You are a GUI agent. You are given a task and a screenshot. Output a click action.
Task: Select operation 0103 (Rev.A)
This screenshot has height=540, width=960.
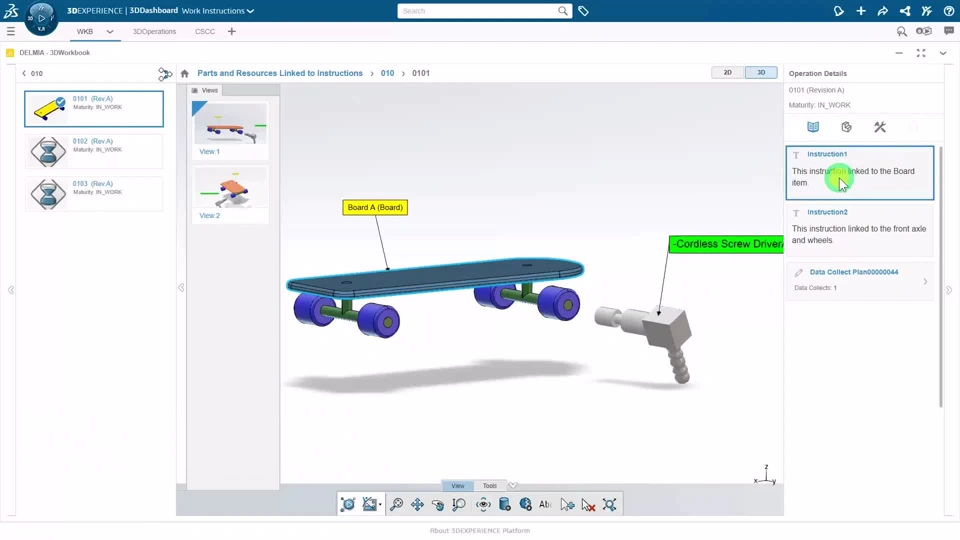(94, 193)
